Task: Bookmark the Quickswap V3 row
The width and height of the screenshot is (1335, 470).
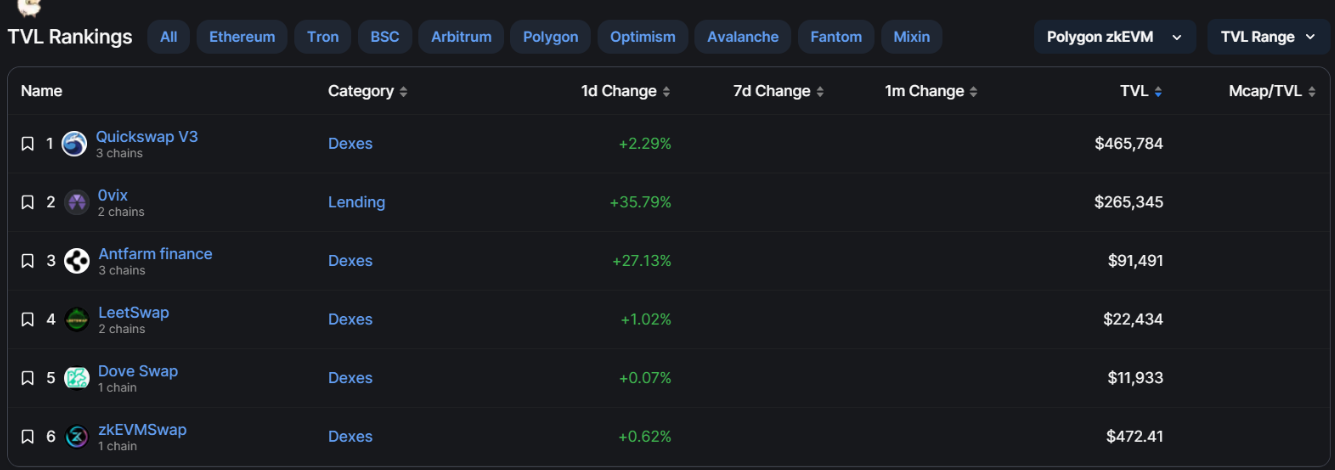Action: [28, 144]
